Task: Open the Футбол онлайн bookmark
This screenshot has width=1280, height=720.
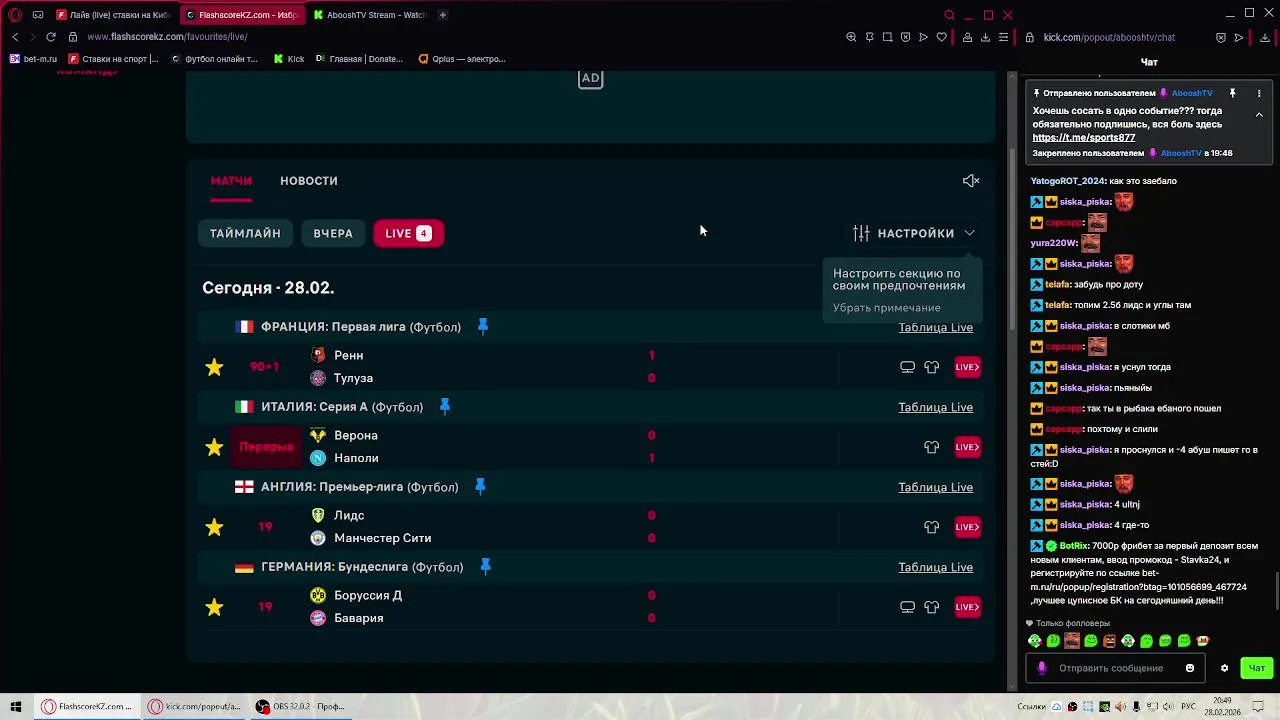Action: pos(214,59)
